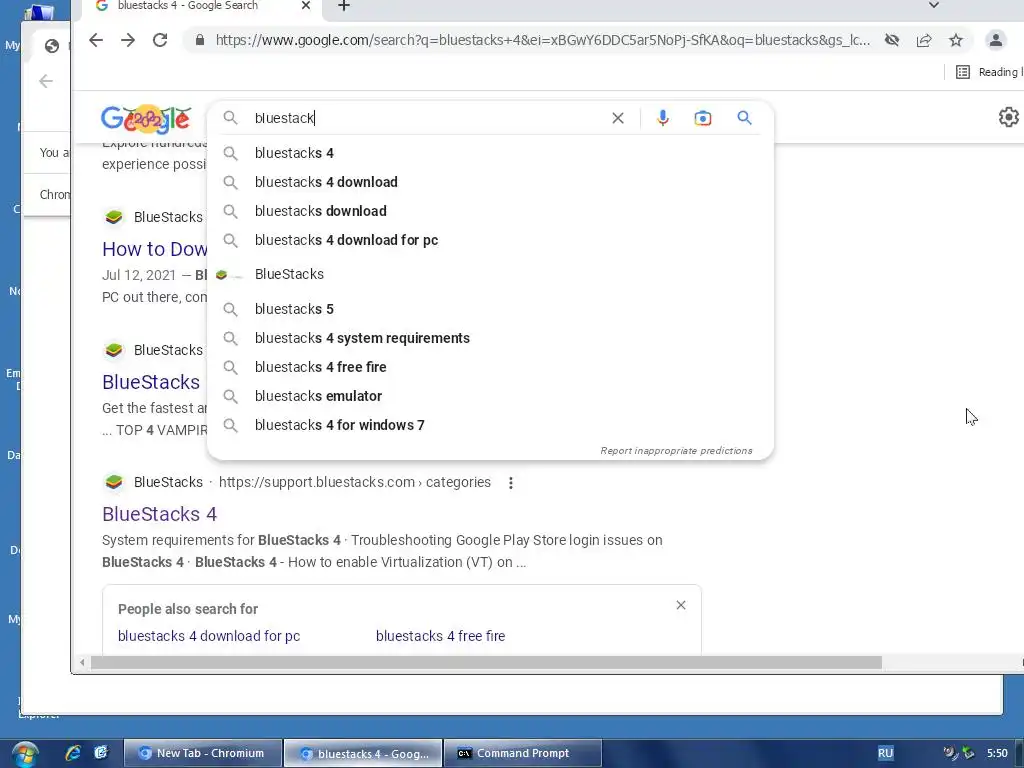Open related search bluestacks 4 free fire

pyautogui.click(x=440, y=636)
